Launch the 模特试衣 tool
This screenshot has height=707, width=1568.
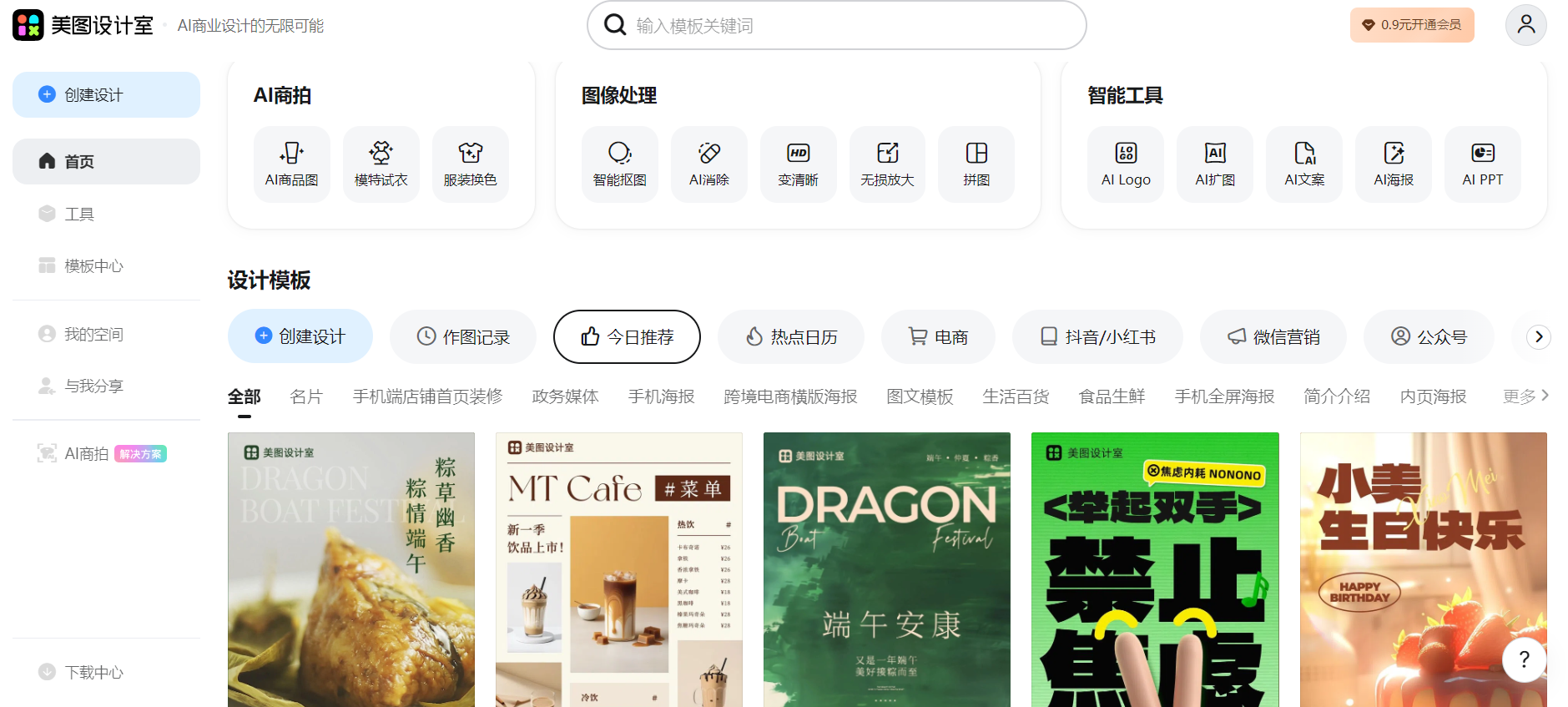point(381,164)
